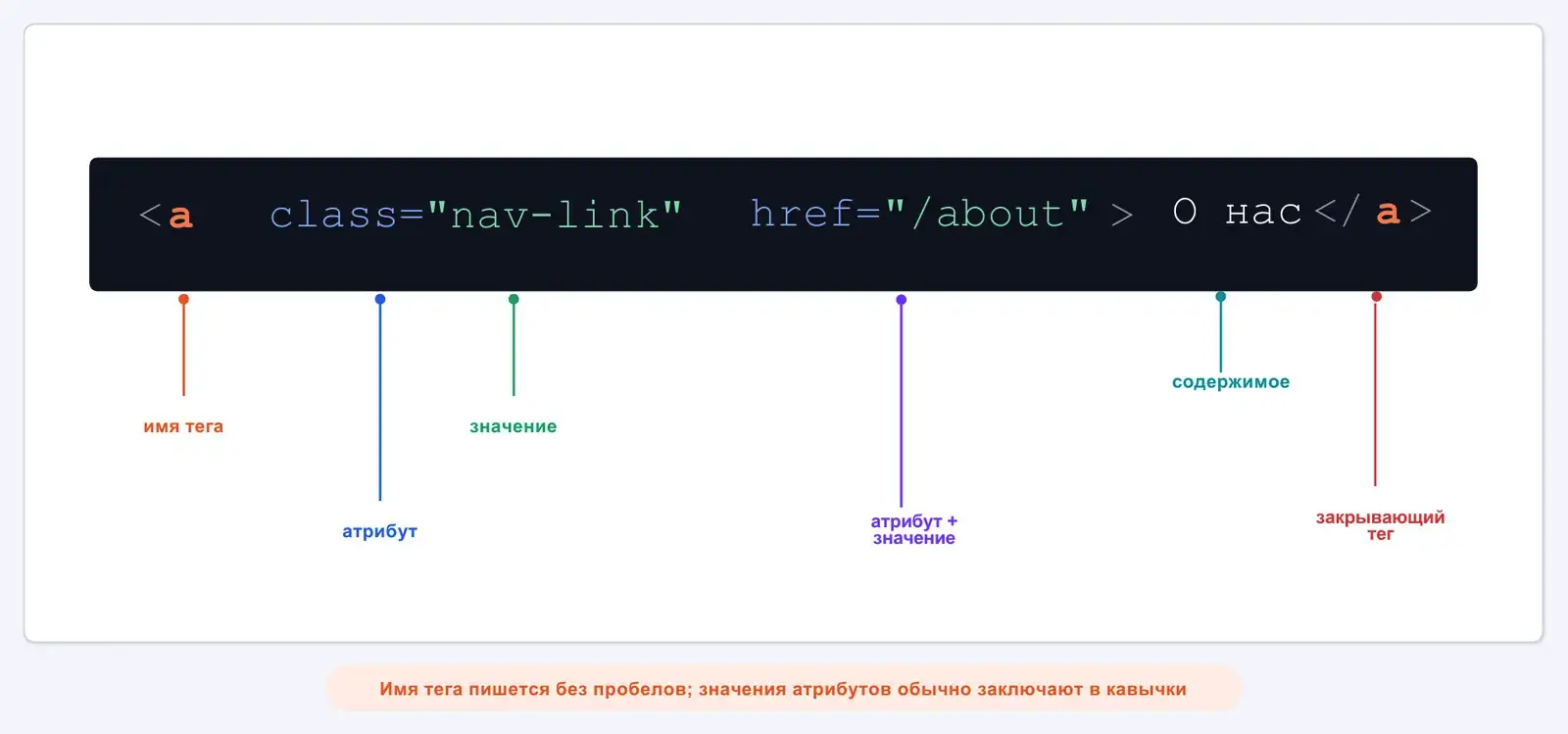Click the opening tag name 'a' in orange
This screenshot has width=1568, height=734.
[x=180, y=217]
